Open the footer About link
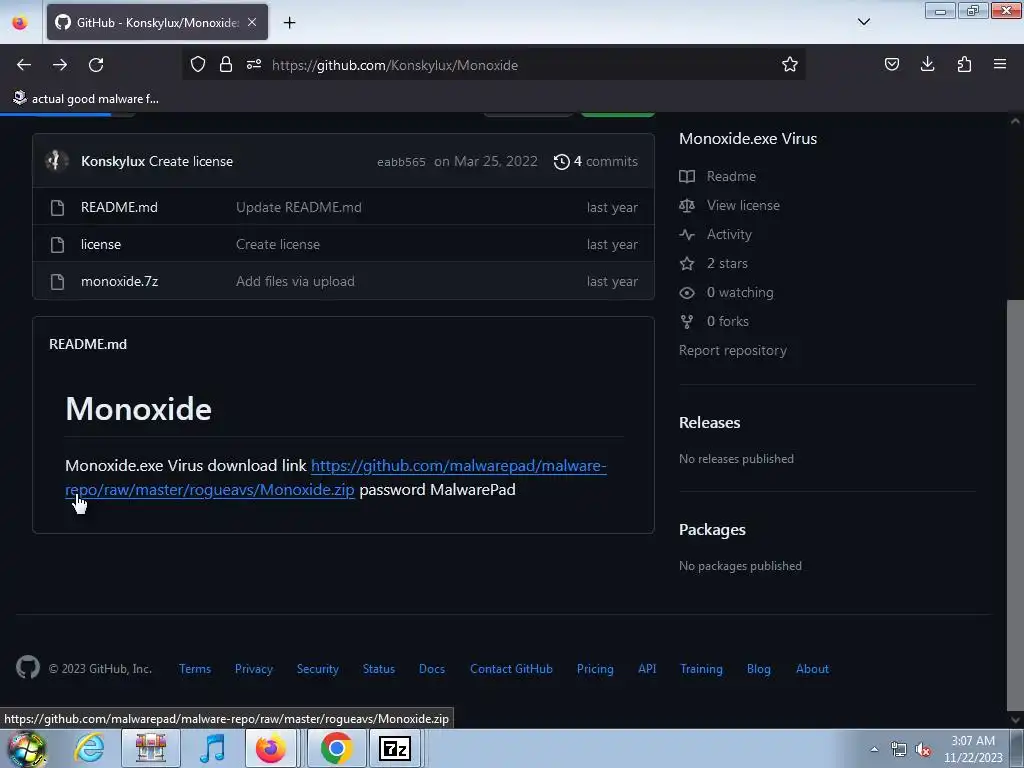Screen dimensions: 1024x768 click(812, 669)
